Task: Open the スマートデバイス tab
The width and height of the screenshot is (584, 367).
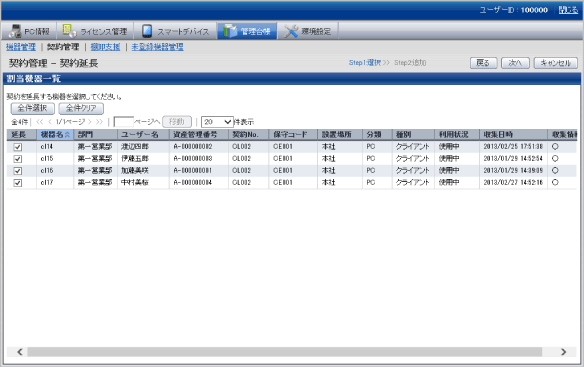Action: tap(175, 31)
